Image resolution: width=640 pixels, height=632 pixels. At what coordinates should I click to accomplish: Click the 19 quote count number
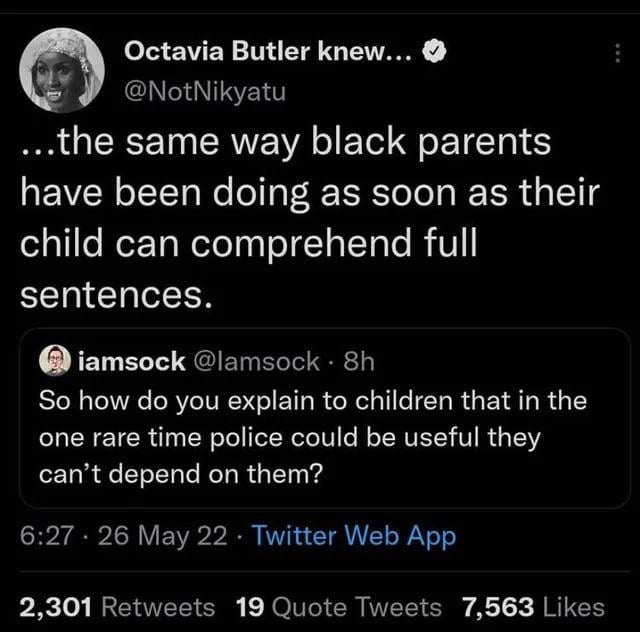pos(249,606)
